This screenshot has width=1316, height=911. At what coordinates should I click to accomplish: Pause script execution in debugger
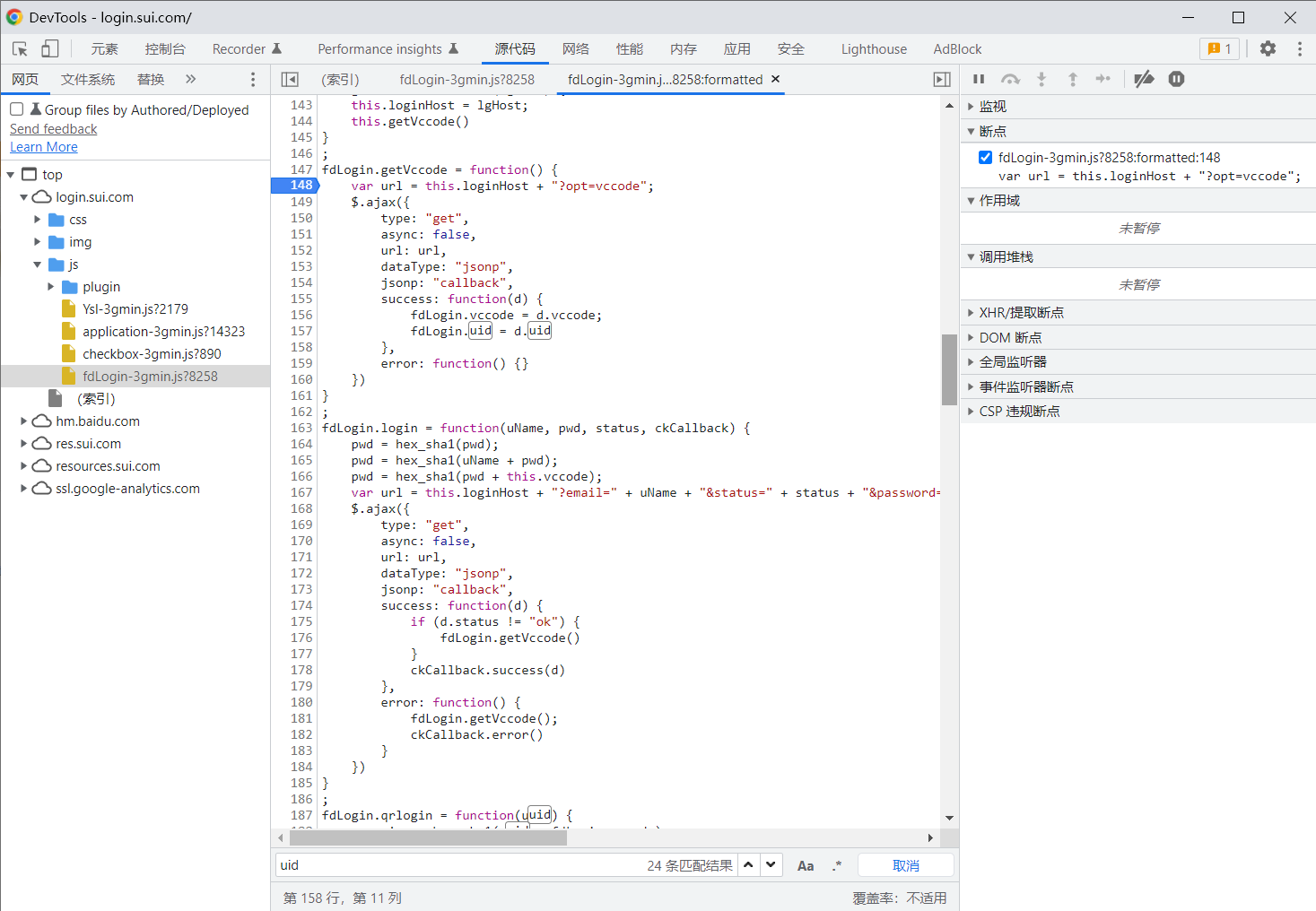tap(979, 80)
